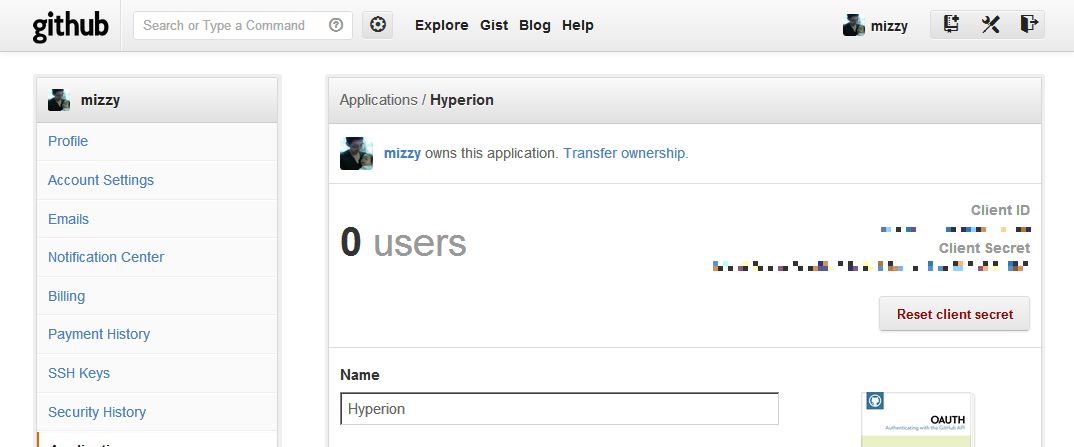Image resolution: width=1074 pixels, height=447 pixels.
Task: Open account settings tools icon
Action: click(990, 25)
